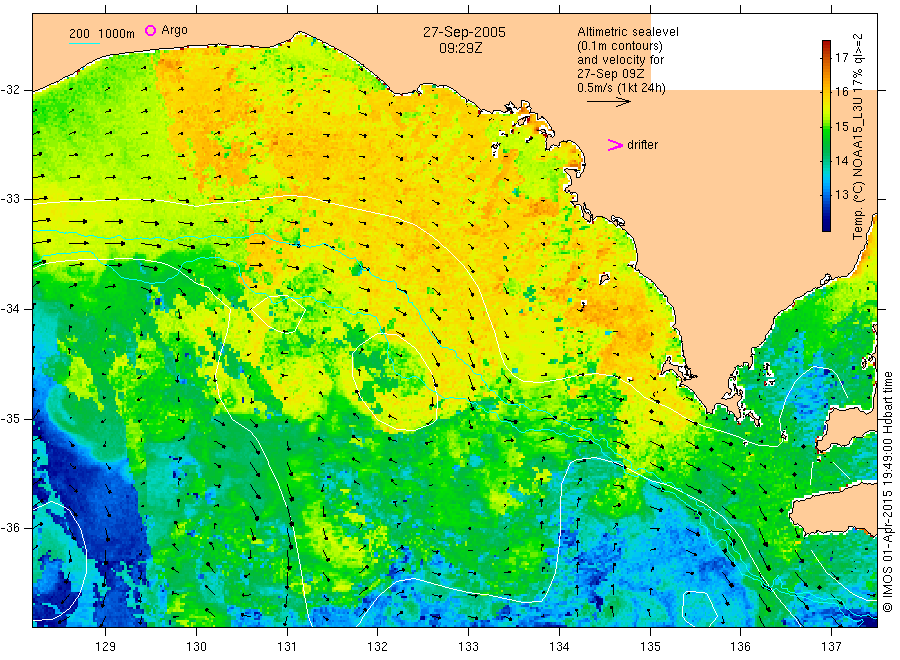Image resolution: width=900 pixels, height=660 pixels.
Task: Click the 'Argo' legend label
Action: 174,30
